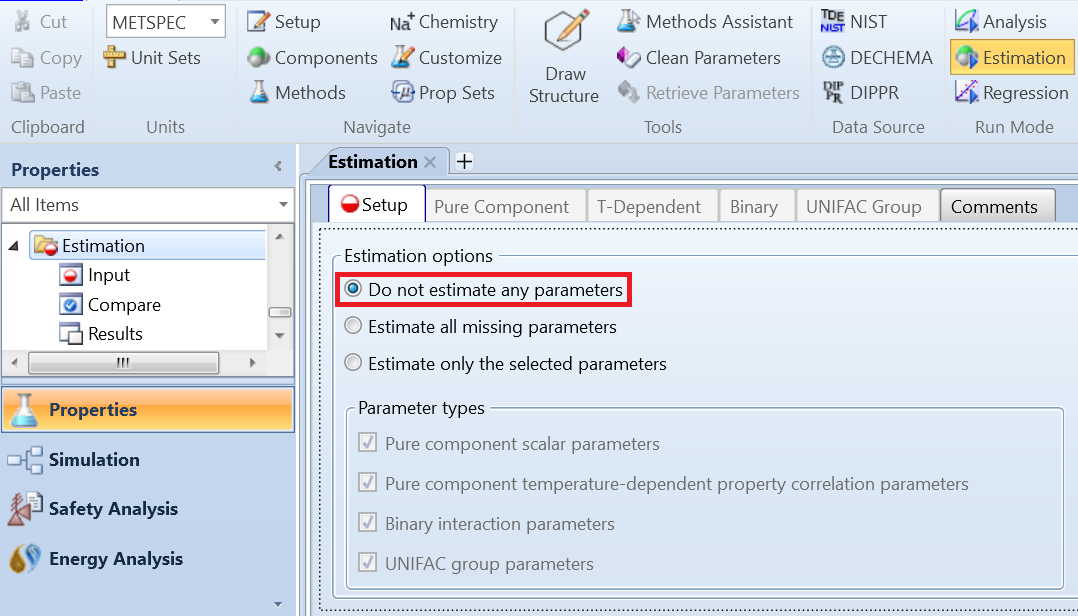Open the Comments tab
The width and height of the screenshot is (1078, 616).
coord(997,205)
